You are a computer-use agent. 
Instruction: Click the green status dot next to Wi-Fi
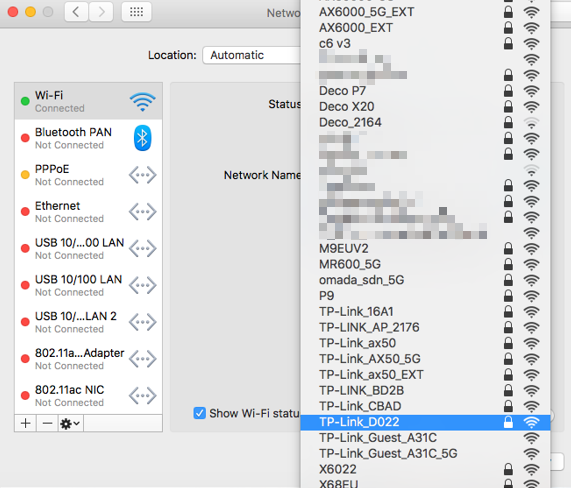(25, 101)
